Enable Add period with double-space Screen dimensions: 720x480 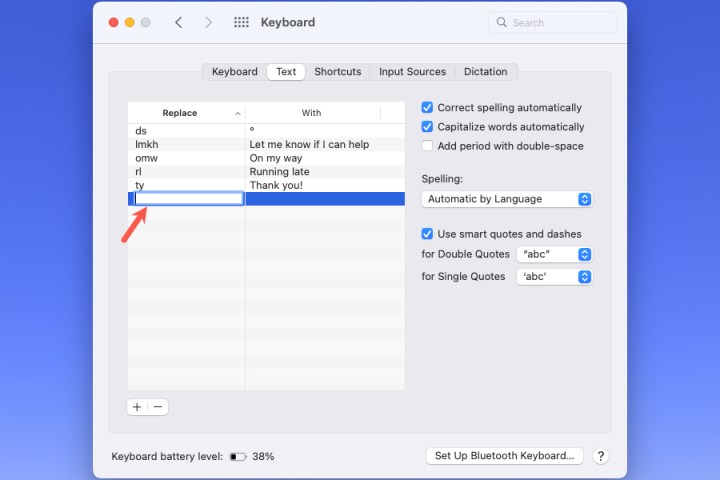pyautogui.click(x=428, y=146)
